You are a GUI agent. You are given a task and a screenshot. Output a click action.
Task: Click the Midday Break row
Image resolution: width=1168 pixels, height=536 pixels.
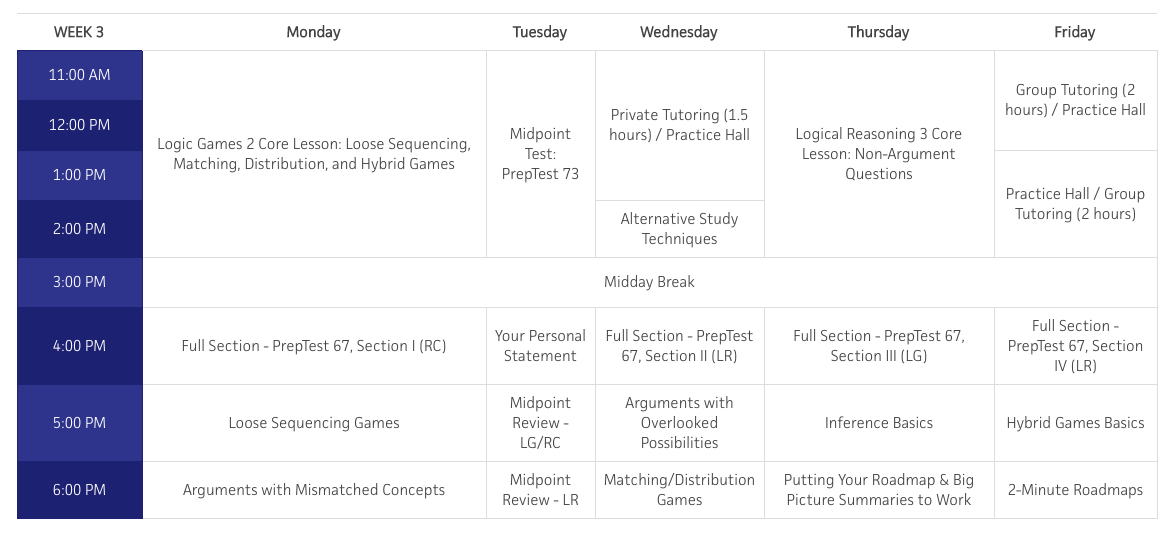click(x=650, y=282)
